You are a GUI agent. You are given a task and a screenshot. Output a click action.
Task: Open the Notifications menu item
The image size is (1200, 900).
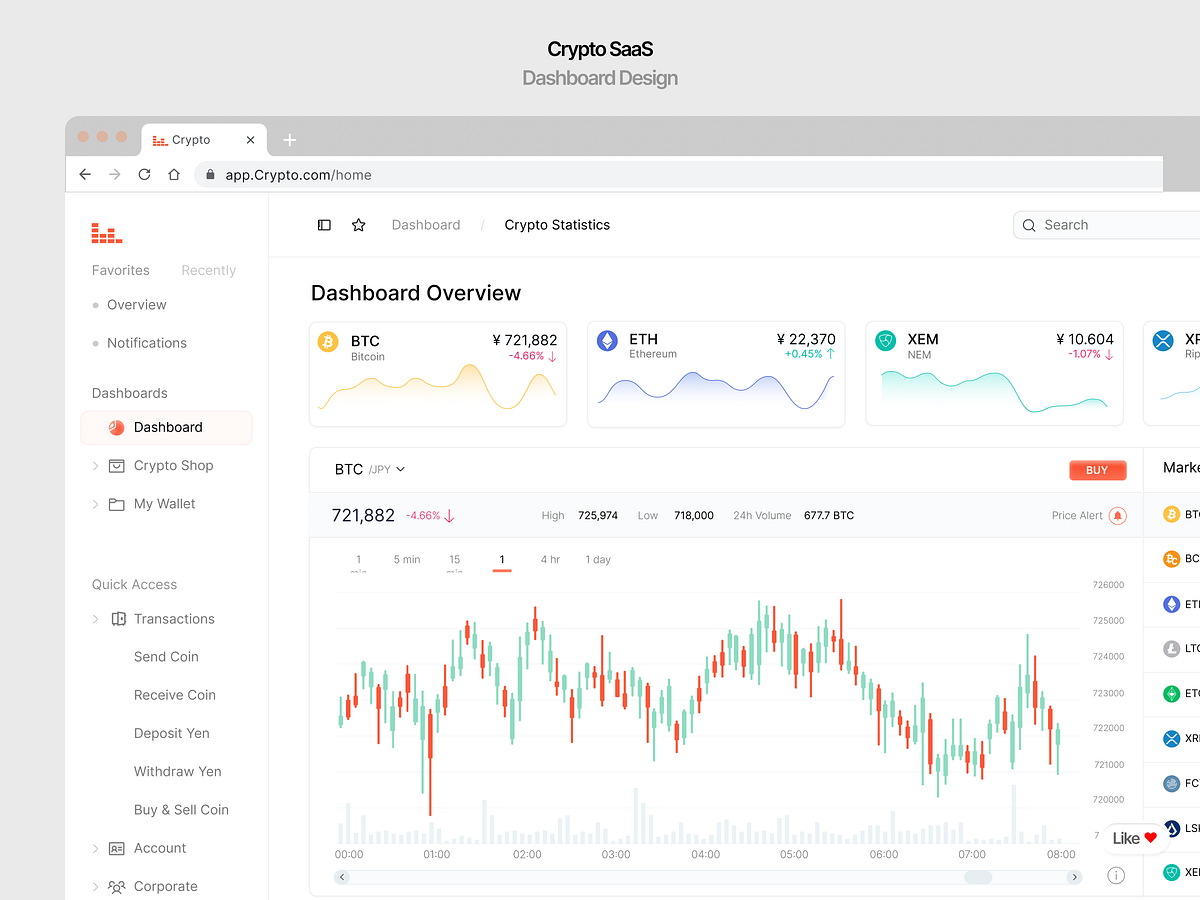click(146, 342)
